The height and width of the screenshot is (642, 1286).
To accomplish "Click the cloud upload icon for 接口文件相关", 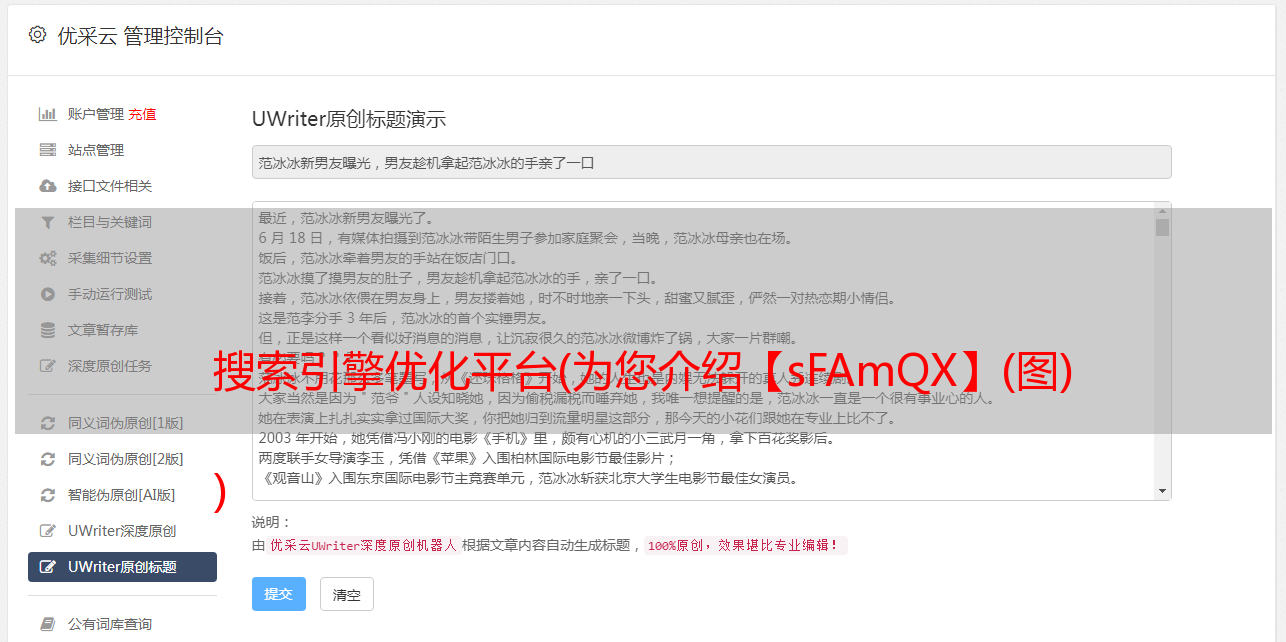I will click(47, 186).
